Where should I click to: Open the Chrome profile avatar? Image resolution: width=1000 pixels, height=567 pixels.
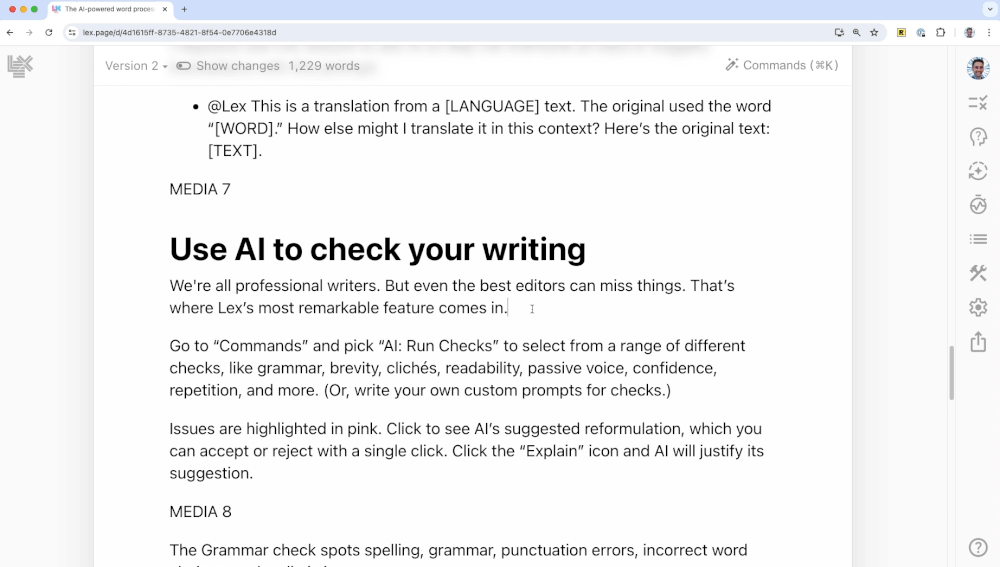pyautogui.click(x=969, y=33)
